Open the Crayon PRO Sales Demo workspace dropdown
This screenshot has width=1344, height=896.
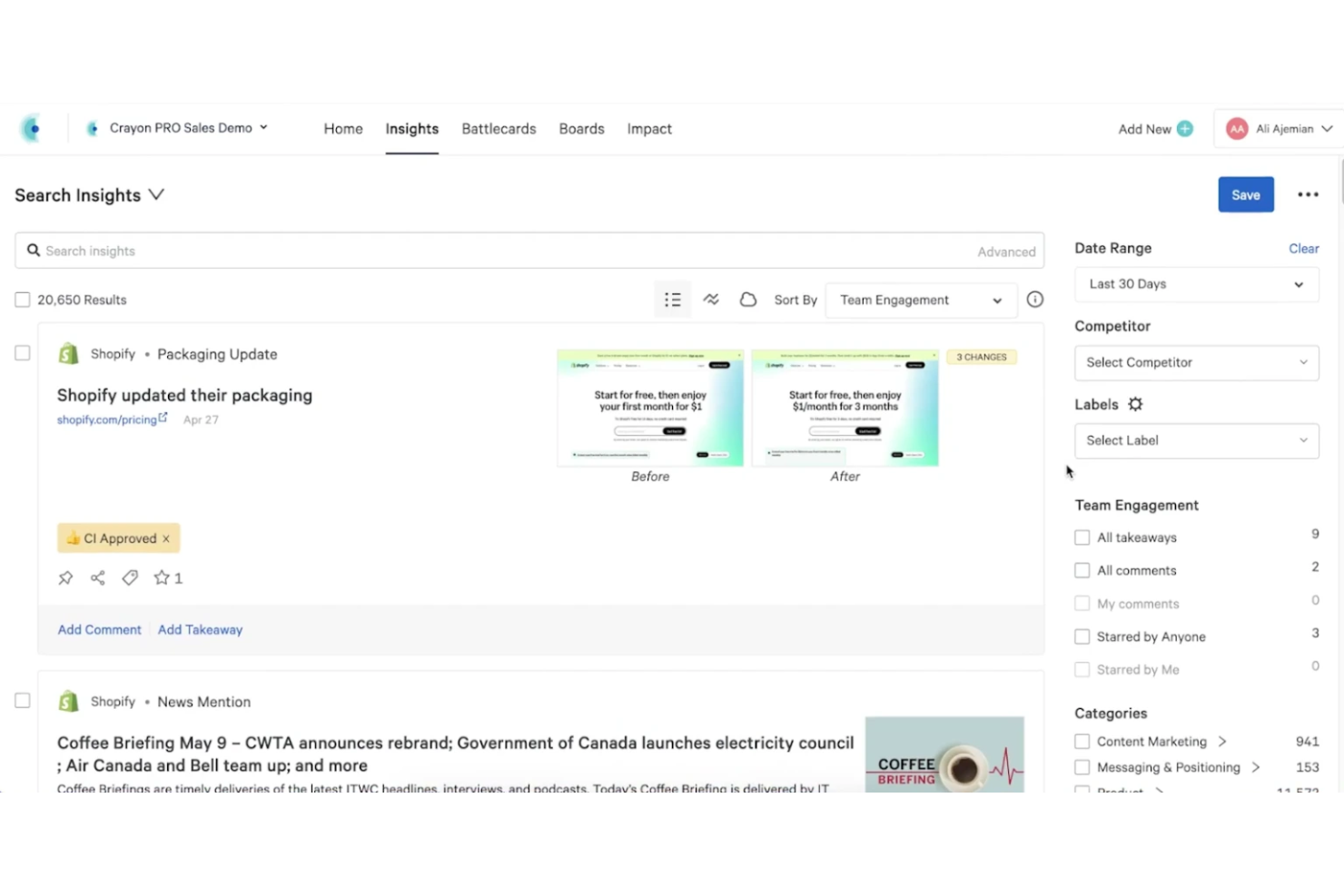(176, 128)
